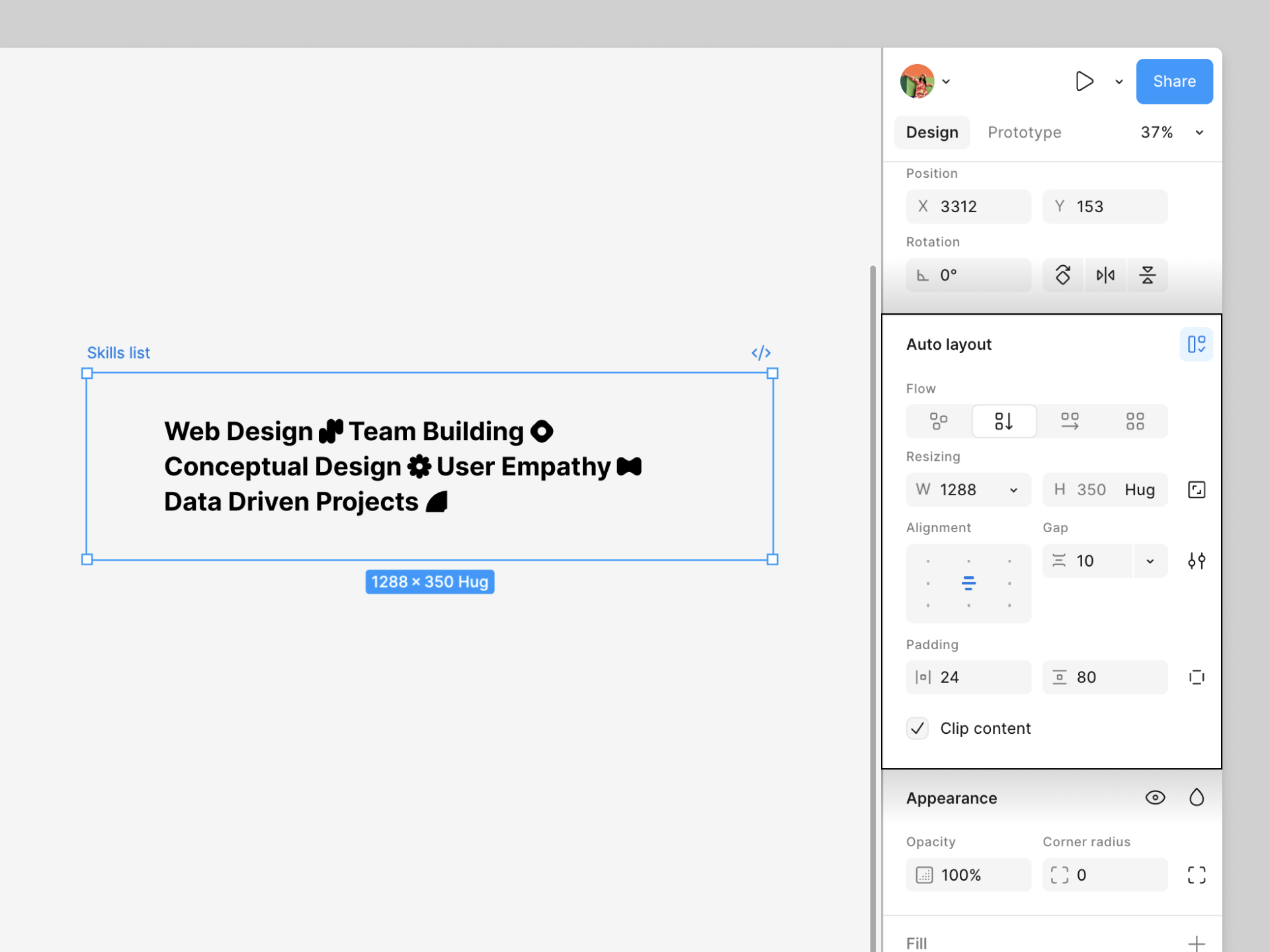Open the Gap value dropdown arrow
The width and height of the screenshot is (1270, 952).
(1150, 561)
